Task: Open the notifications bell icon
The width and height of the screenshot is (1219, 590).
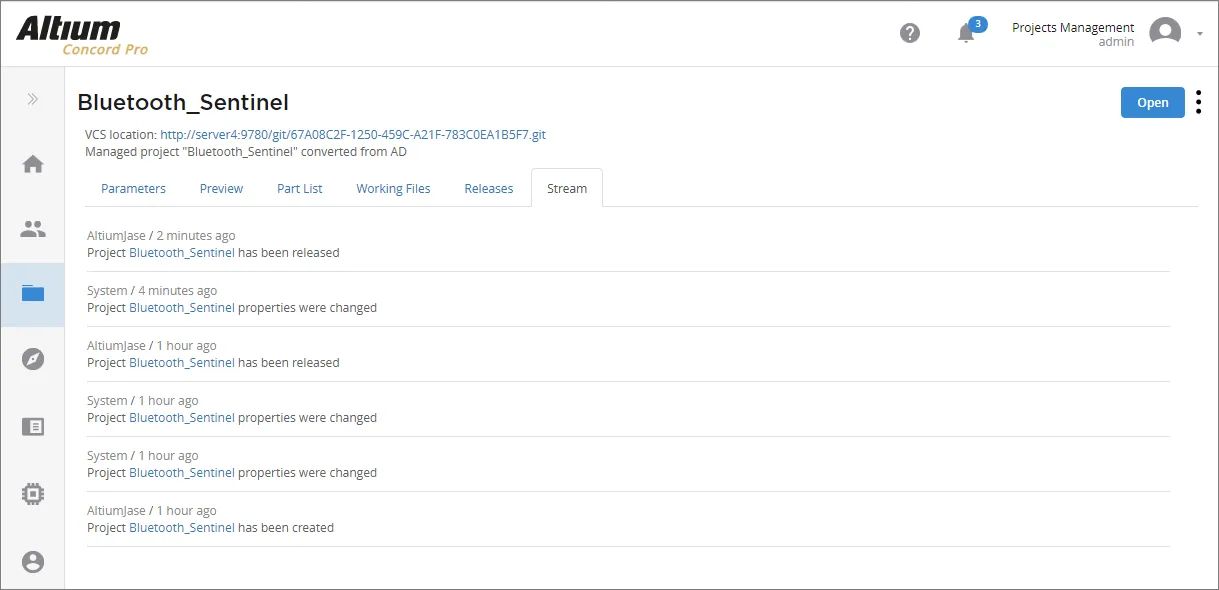Action: point(966,33)
